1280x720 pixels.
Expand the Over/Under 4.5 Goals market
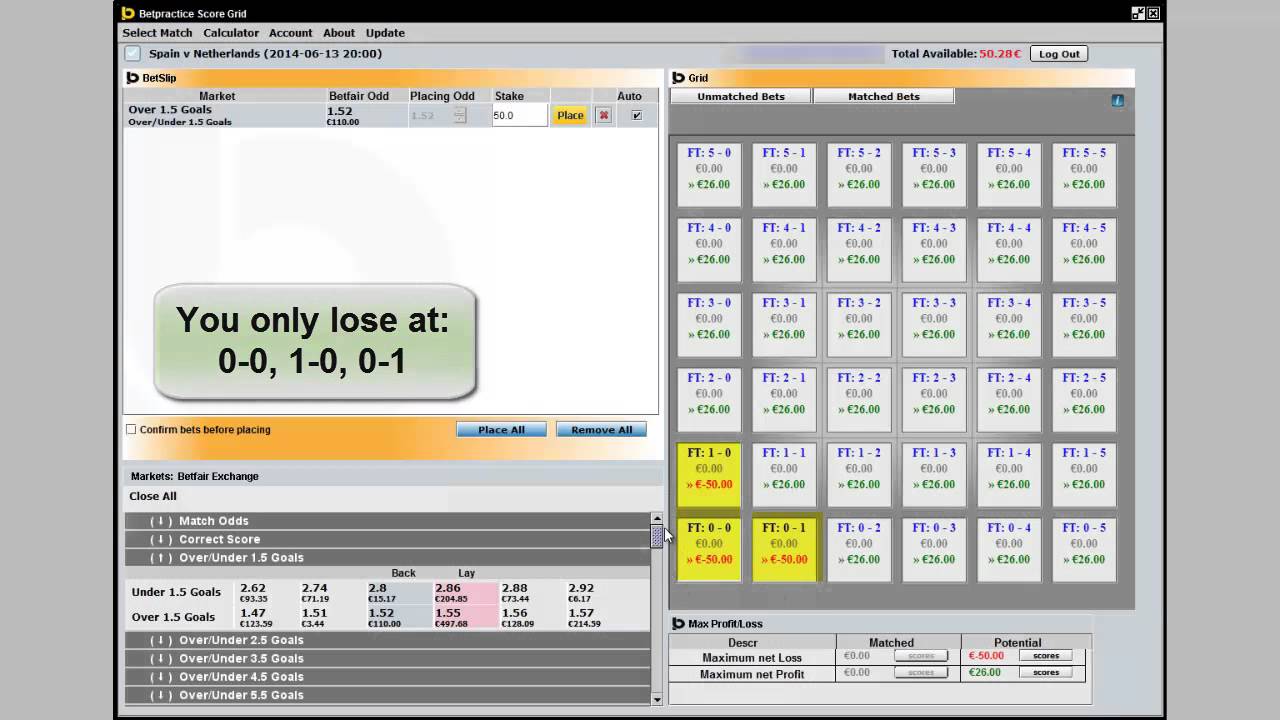387,677
